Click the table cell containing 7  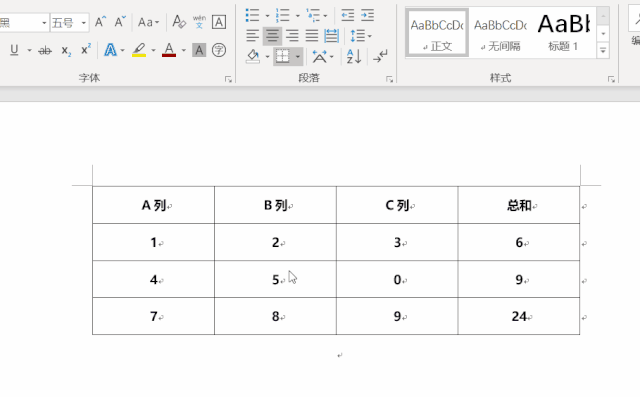point(153,316)
